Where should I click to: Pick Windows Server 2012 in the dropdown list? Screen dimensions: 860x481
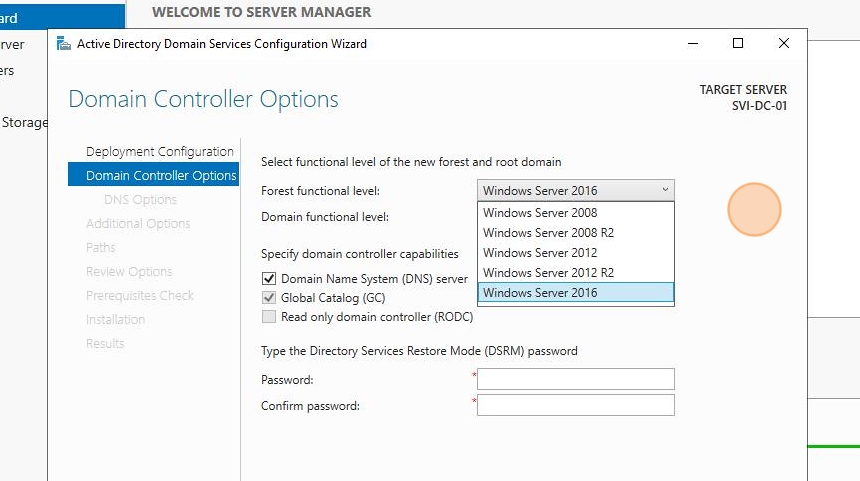pos(576,253)
